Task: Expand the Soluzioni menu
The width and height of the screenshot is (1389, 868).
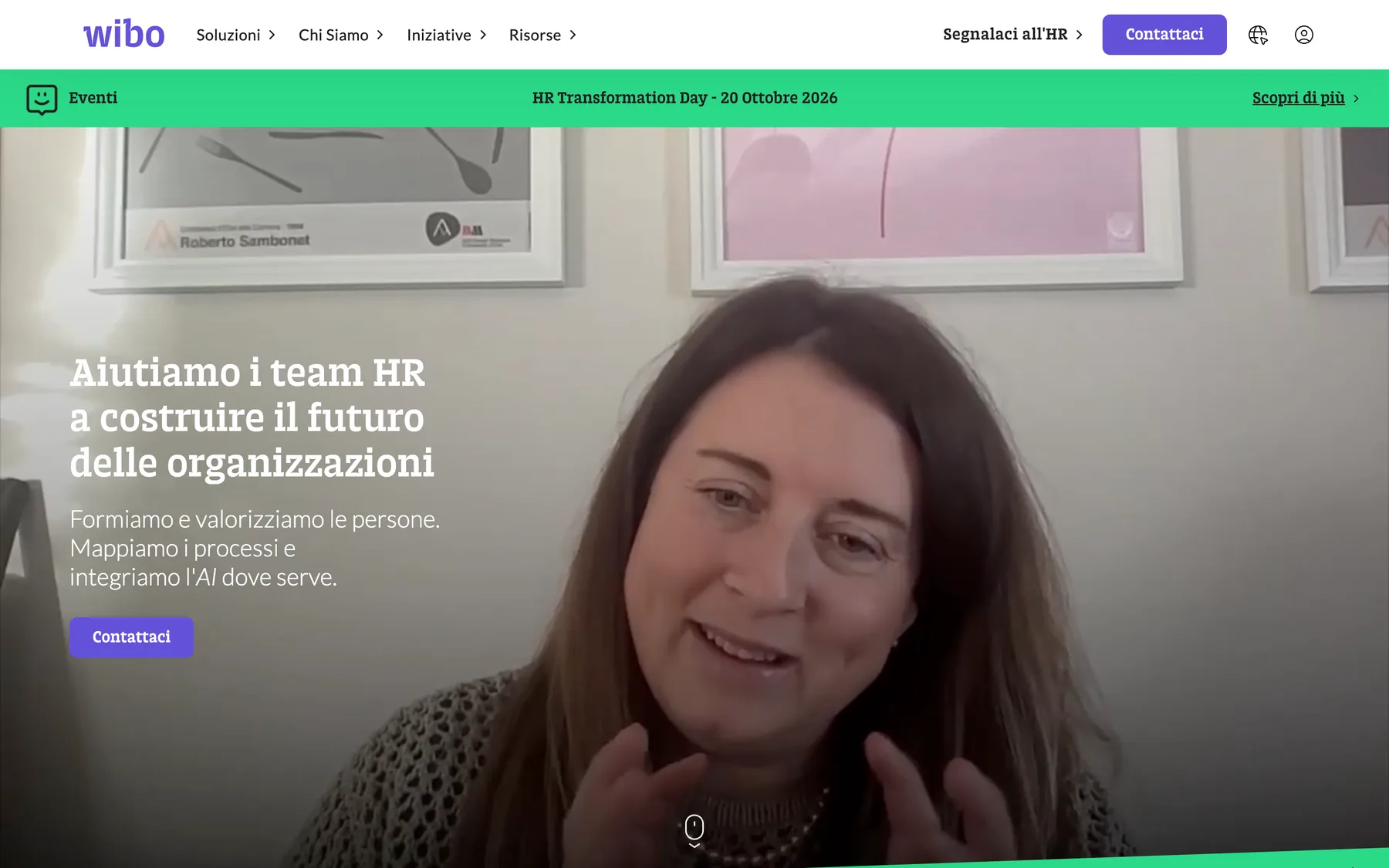Action: pos(235,35)
